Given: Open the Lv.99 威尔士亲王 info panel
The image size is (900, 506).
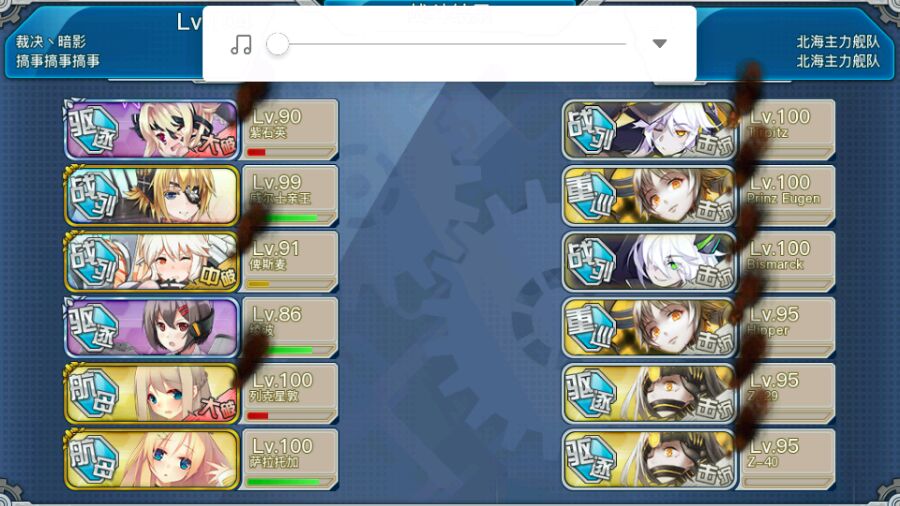Looking at the screenshot, I should tap(290, 196).
